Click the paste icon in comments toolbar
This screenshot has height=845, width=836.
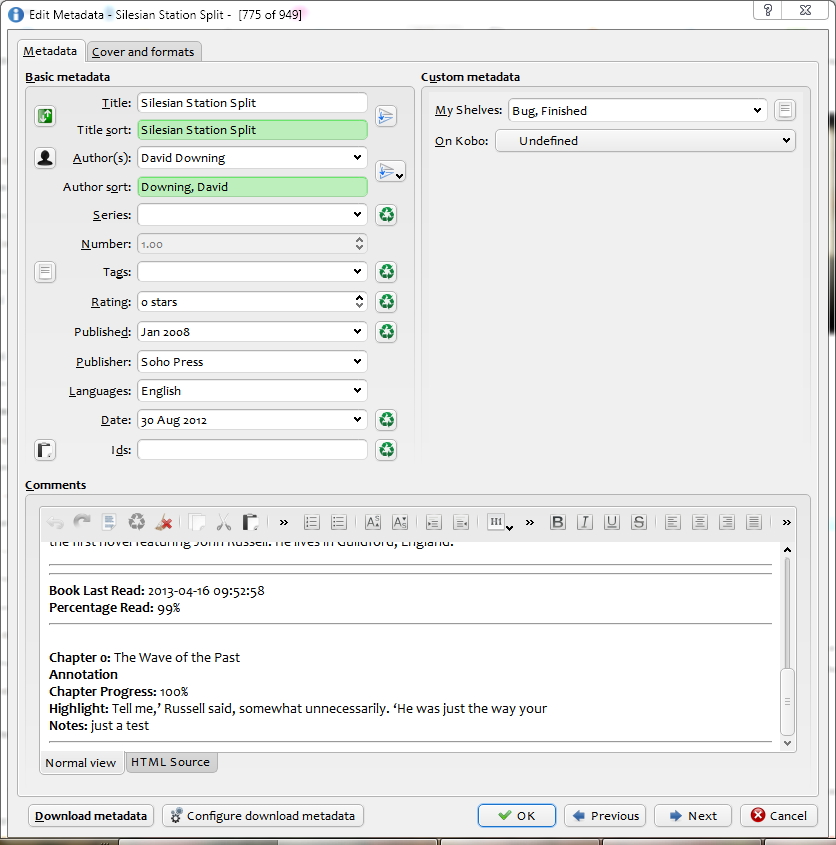(x=250, y=522)
